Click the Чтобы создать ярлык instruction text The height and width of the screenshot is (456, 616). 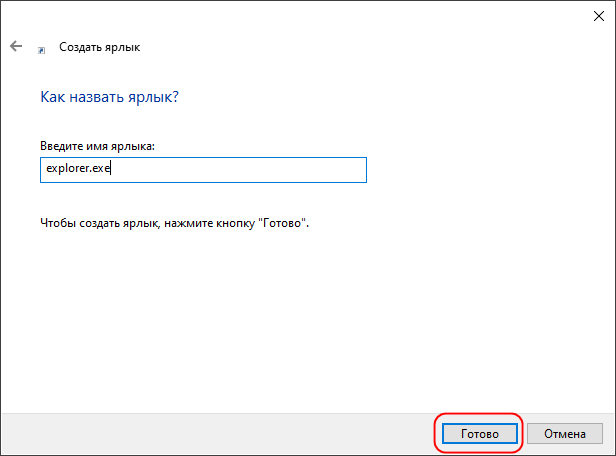174,223
